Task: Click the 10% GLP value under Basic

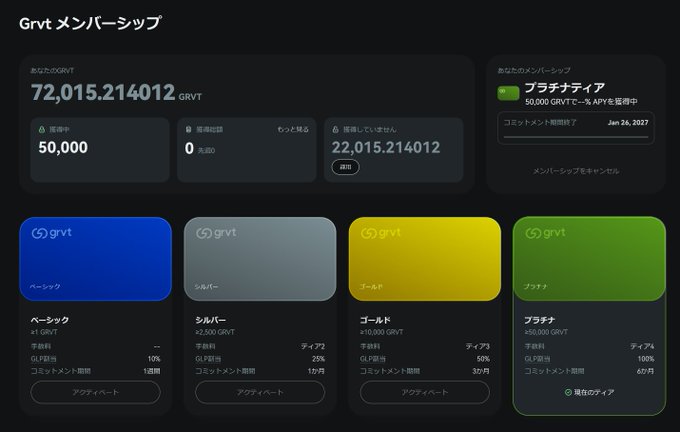Action: pyautogui.click(x=154, y=359)
